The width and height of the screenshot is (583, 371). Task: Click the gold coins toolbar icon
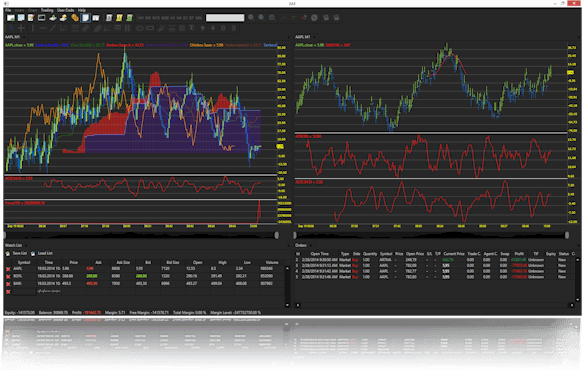[75, 17]
